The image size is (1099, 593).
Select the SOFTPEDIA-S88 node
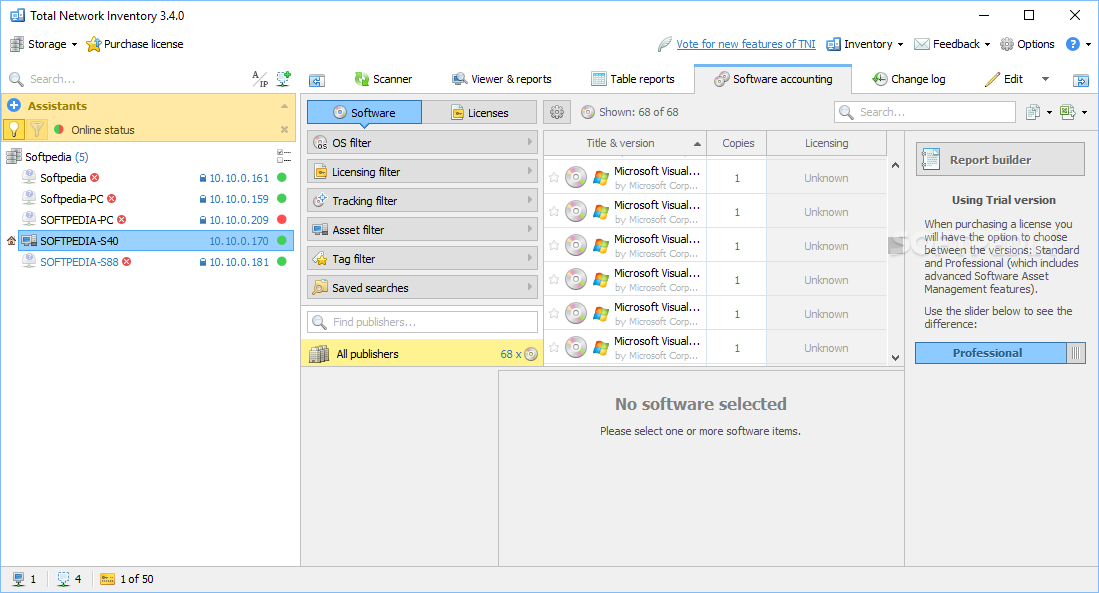(79, 262)
